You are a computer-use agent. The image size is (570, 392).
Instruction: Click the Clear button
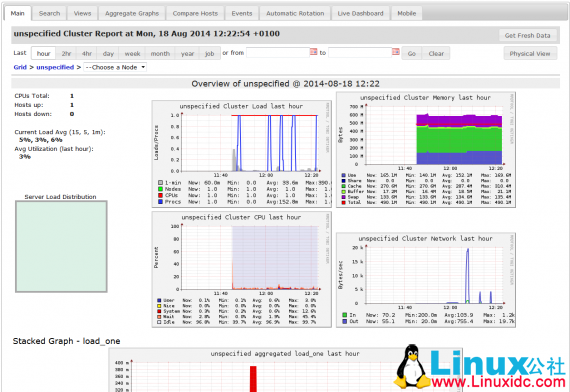(436, 53)
